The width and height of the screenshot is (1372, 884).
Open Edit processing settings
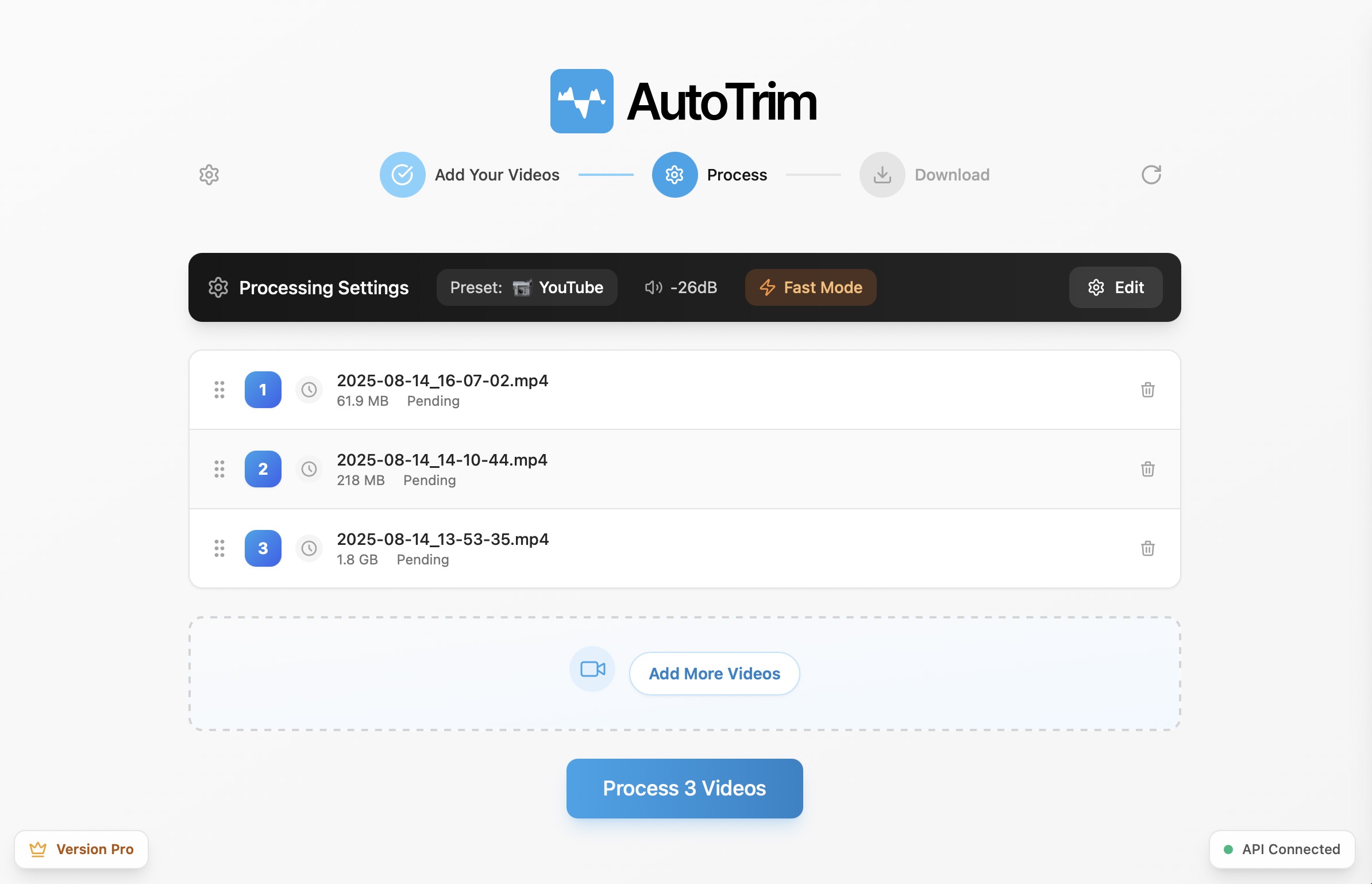pyautogui.click(x=1116, y=287)
